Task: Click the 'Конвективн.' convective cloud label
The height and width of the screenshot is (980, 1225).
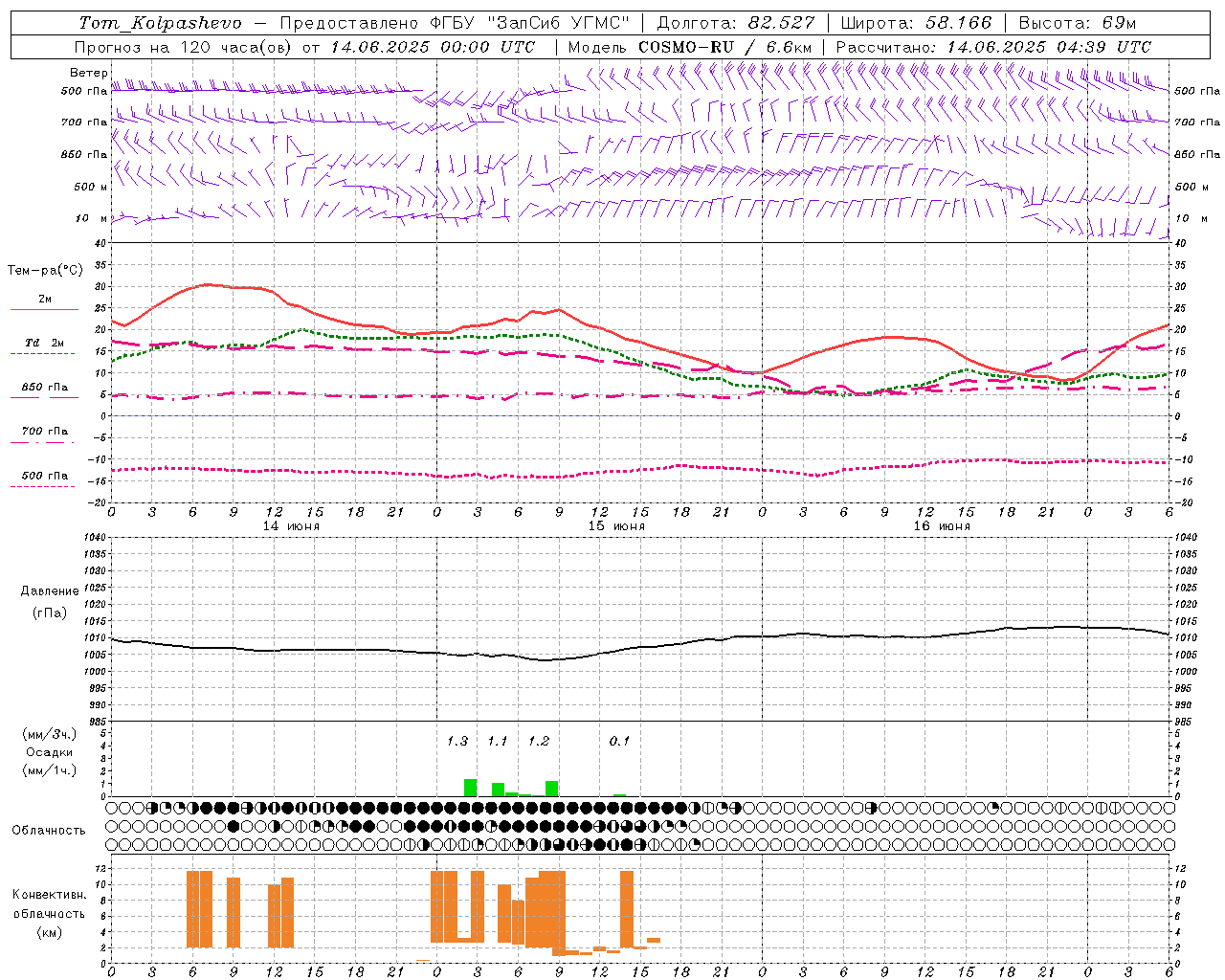Action: click(x=49, y=895)
